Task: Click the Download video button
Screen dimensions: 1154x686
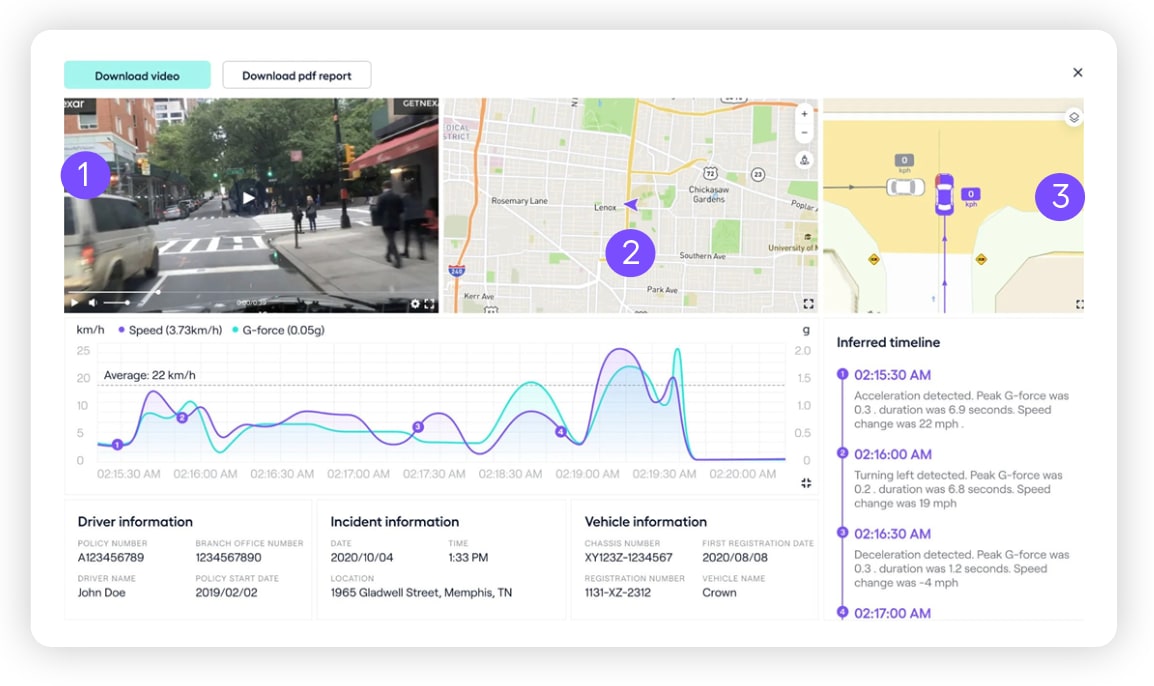Action: (137, 75)
